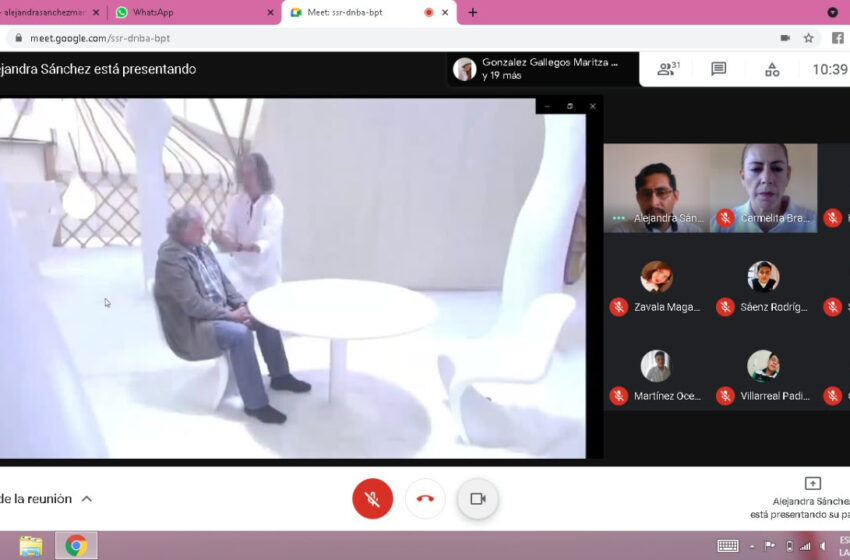Toggle the camera with the video button

[478, 498]
